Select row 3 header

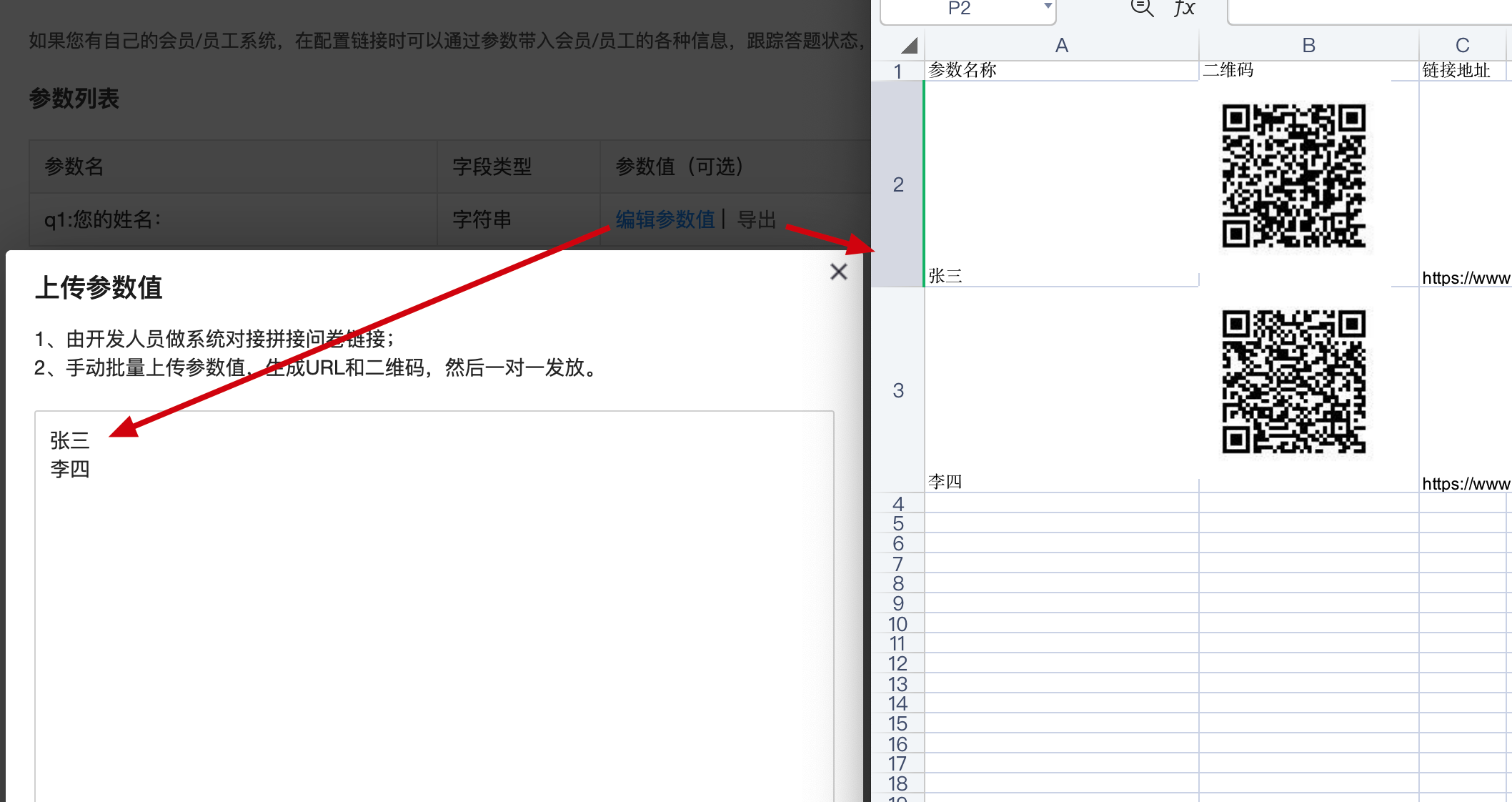coord(897,390)
